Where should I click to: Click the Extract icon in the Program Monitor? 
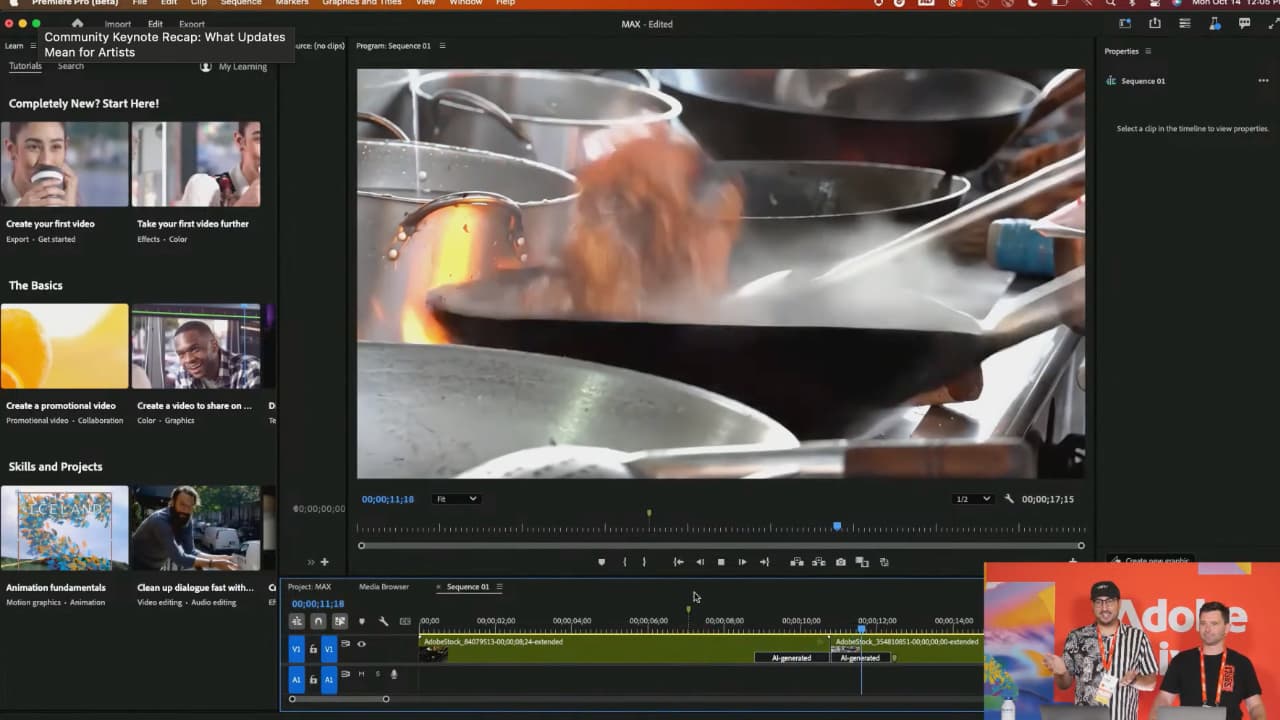(x=818, y=562)
